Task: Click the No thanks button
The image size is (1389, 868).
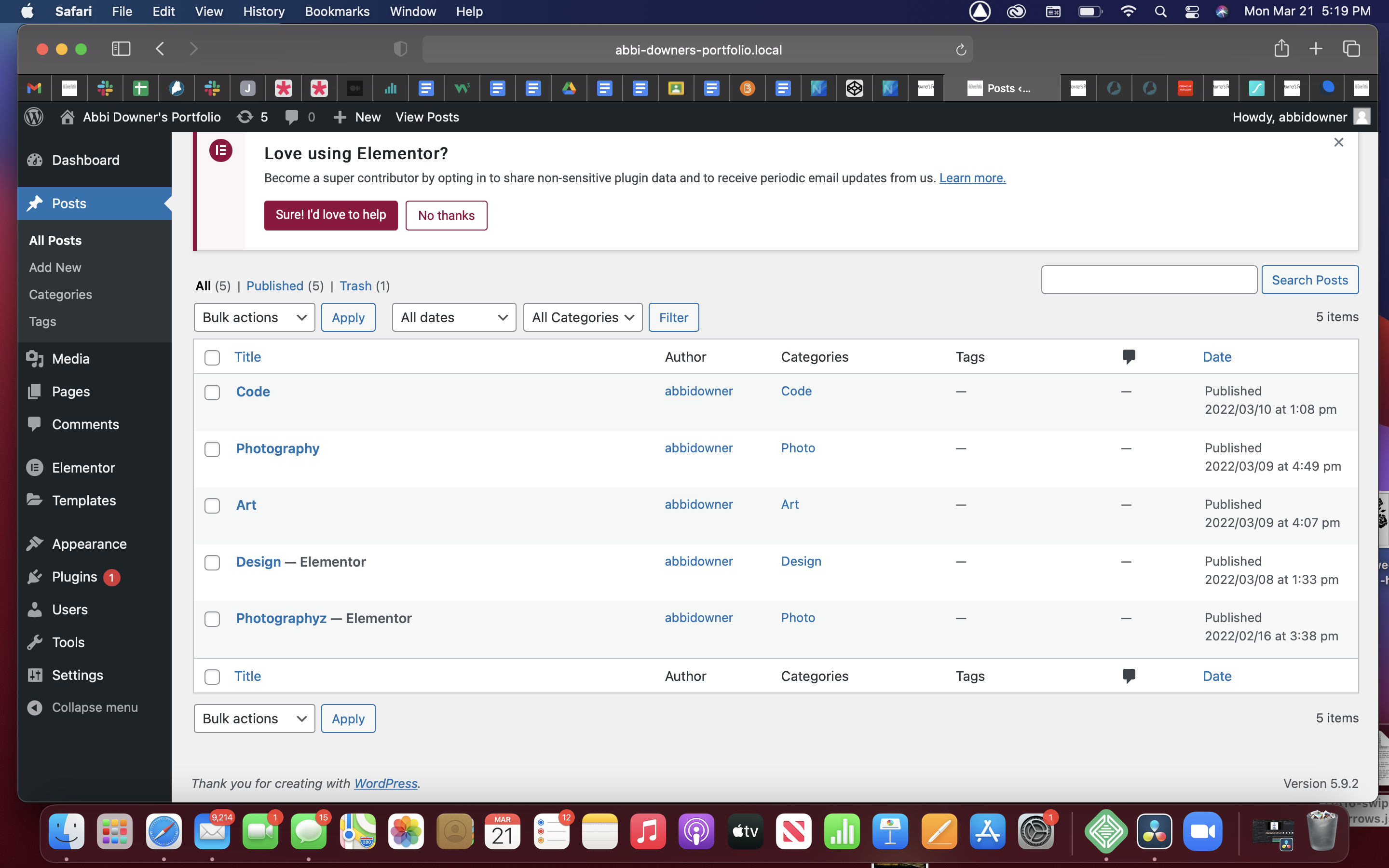Action: (446, 215)
